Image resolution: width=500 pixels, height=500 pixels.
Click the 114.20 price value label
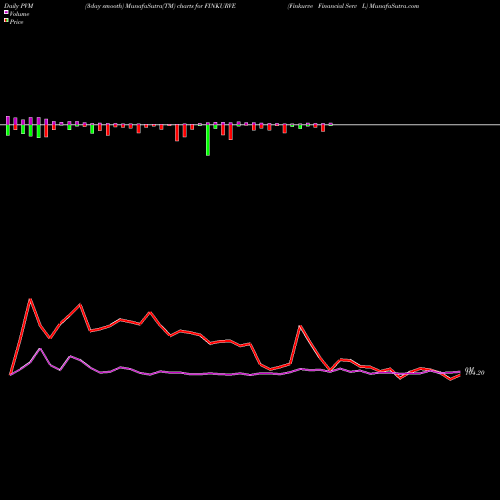click(475, 372)
